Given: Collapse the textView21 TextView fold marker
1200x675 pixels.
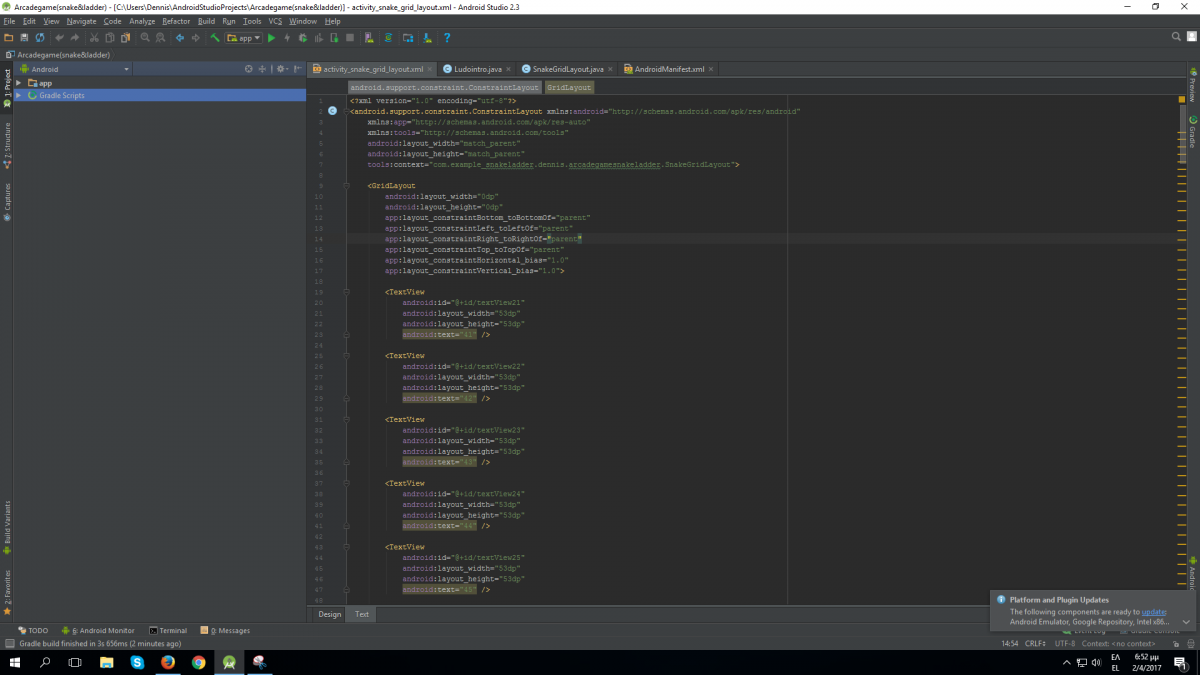Looking at the screenshot, I should pos(347,292).
